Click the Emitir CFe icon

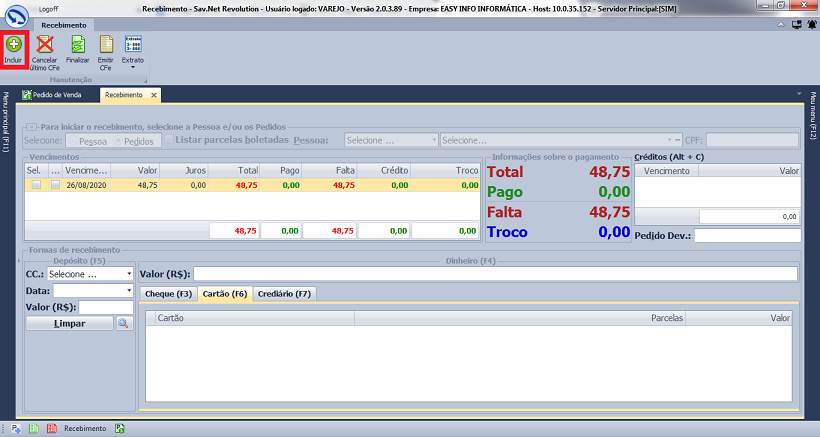coord(106,50)
